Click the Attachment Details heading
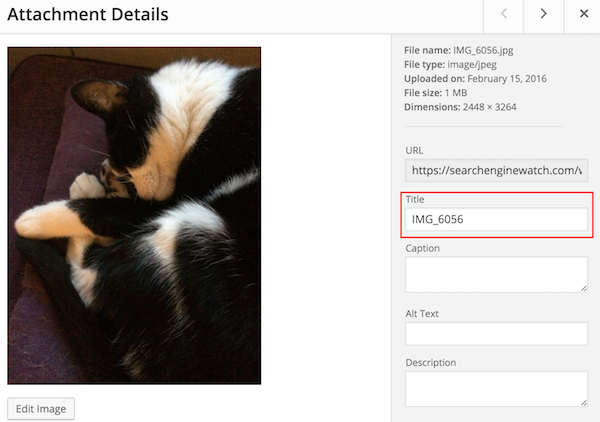The image size is (600, 422). pyautogui.click(x=88, y=15)
